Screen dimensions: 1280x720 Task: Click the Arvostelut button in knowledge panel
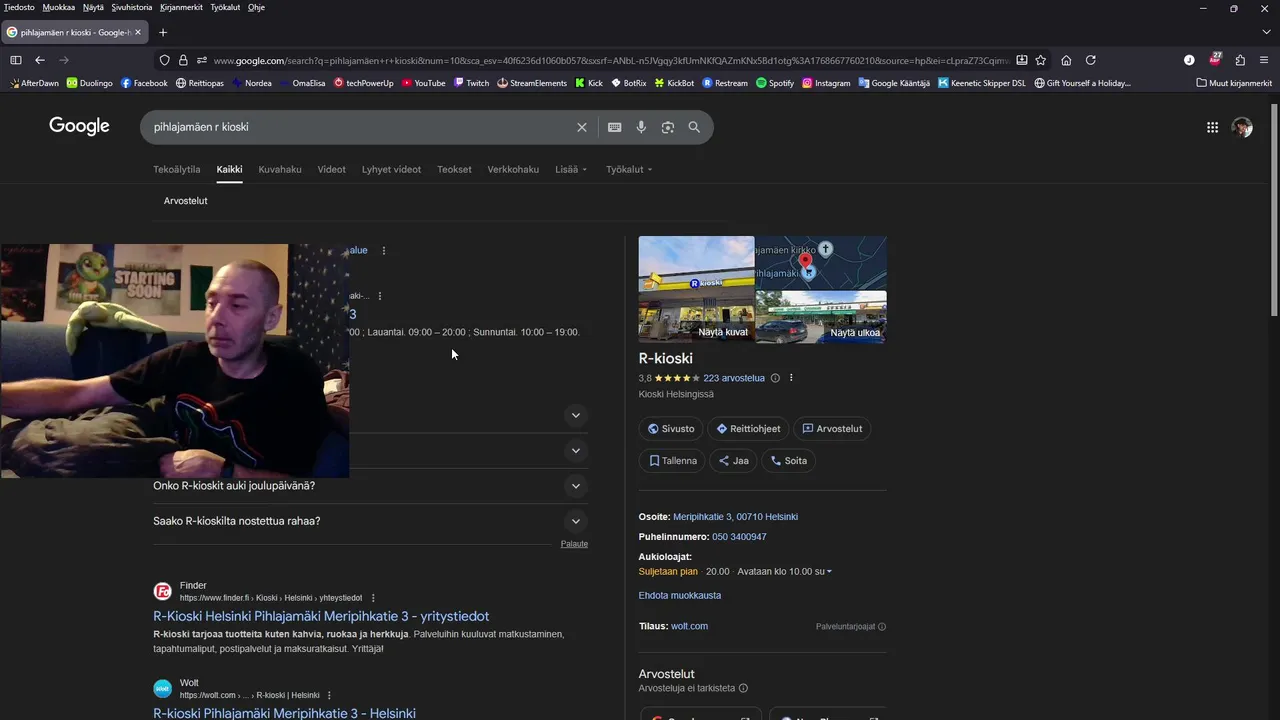click(x=832, y=429)
